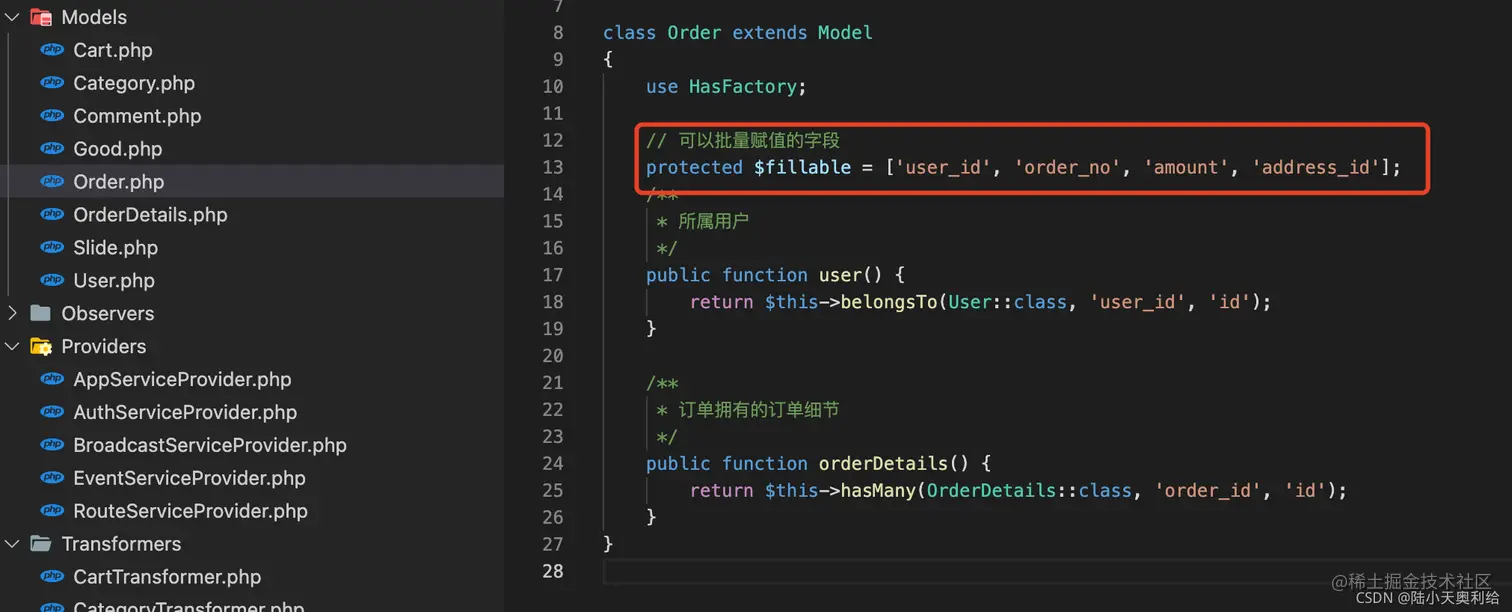Click PHP icon beside User.php
The height and width of the screenshot is (612, 1512).
click(52, 281)
